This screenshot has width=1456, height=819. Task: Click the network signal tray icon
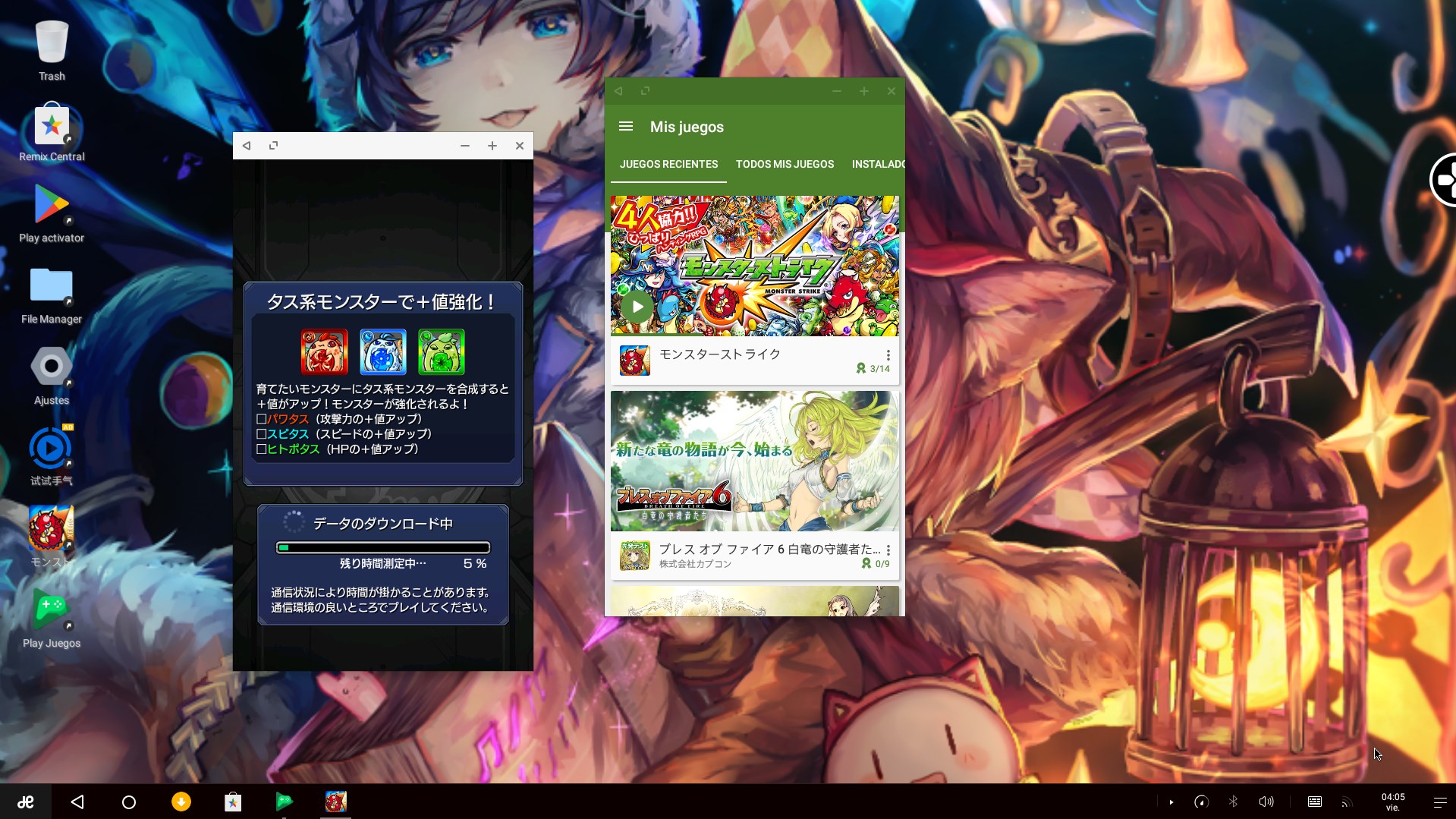(1347, 802)
